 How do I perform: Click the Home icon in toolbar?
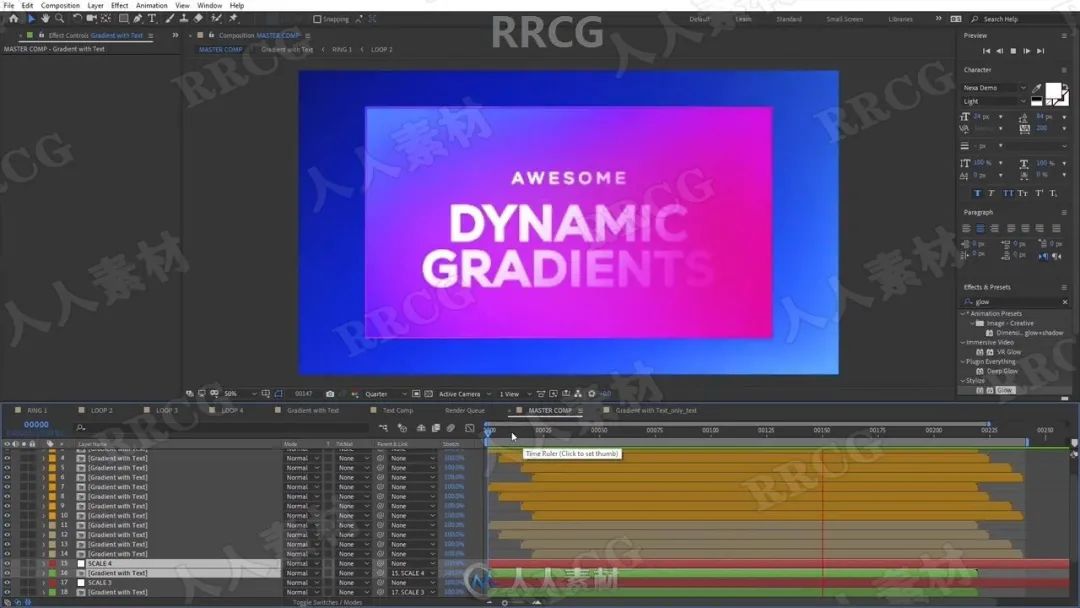pos(13,18)
